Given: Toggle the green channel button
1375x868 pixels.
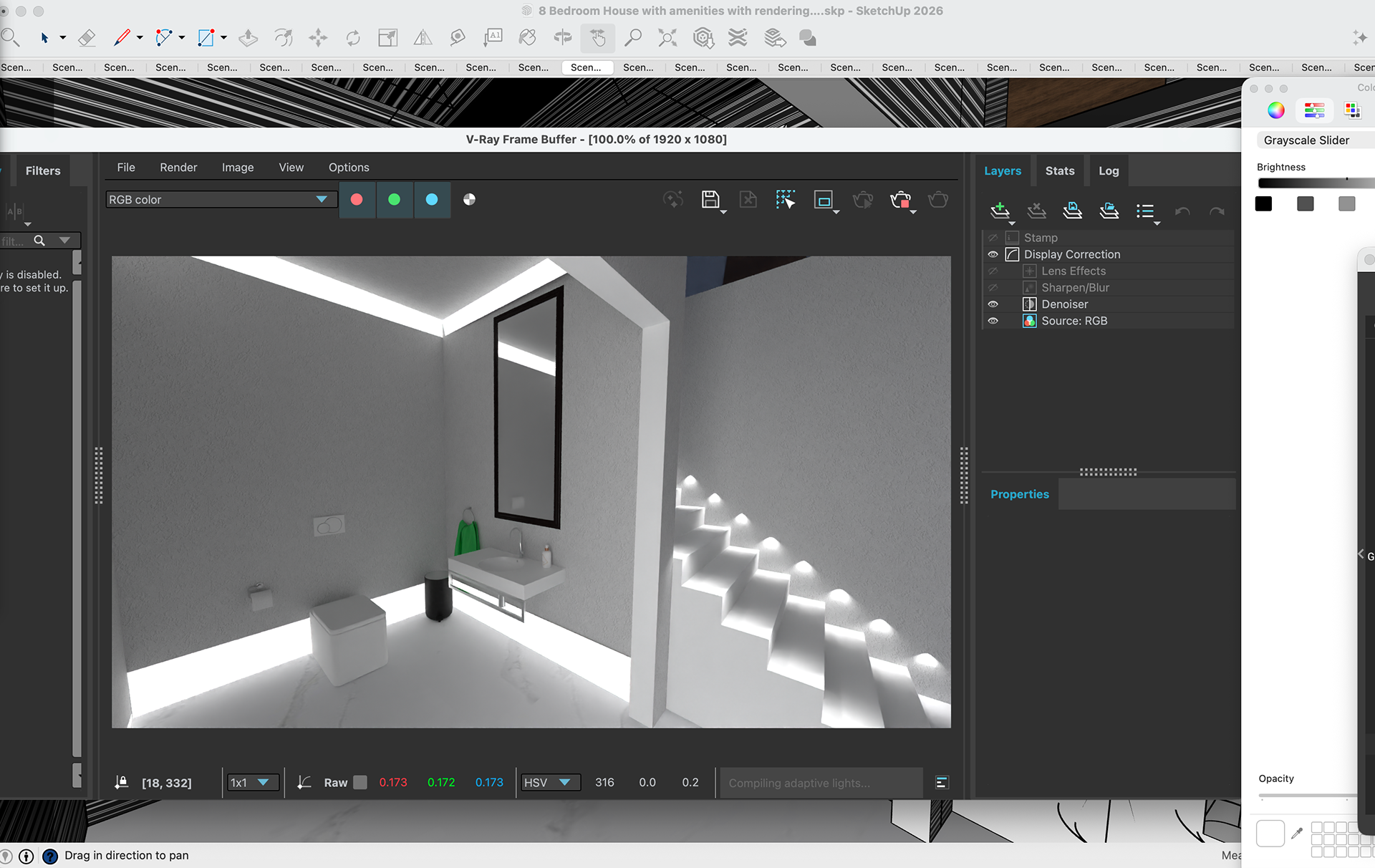Looking at the screenshot, I should click(394, 200).
